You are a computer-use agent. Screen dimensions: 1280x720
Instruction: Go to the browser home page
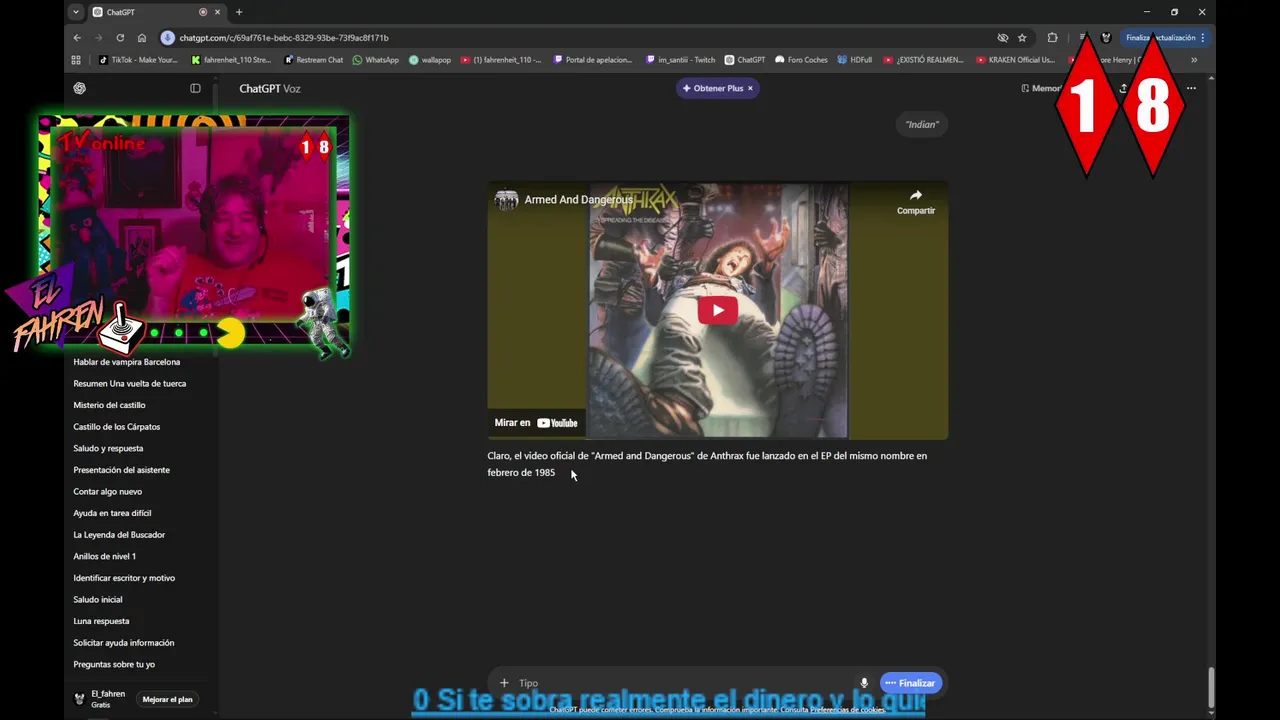pos(142,38)
